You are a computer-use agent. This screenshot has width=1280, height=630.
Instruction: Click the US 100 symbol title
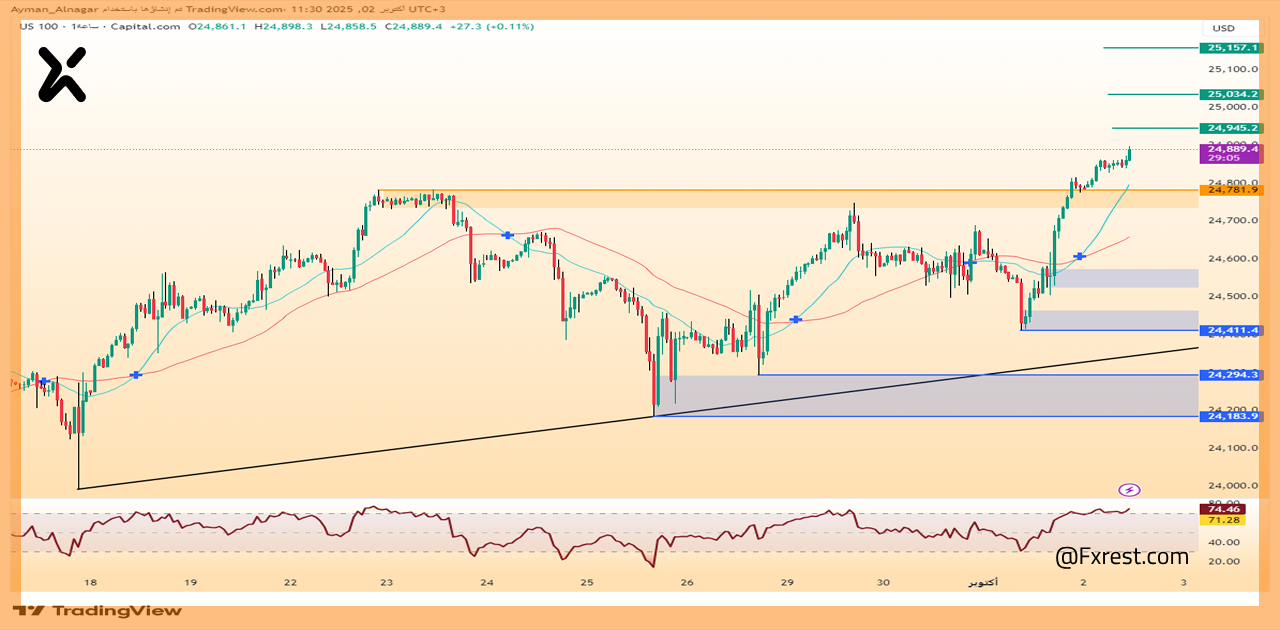pyautogui.click(x=35, y=26)
